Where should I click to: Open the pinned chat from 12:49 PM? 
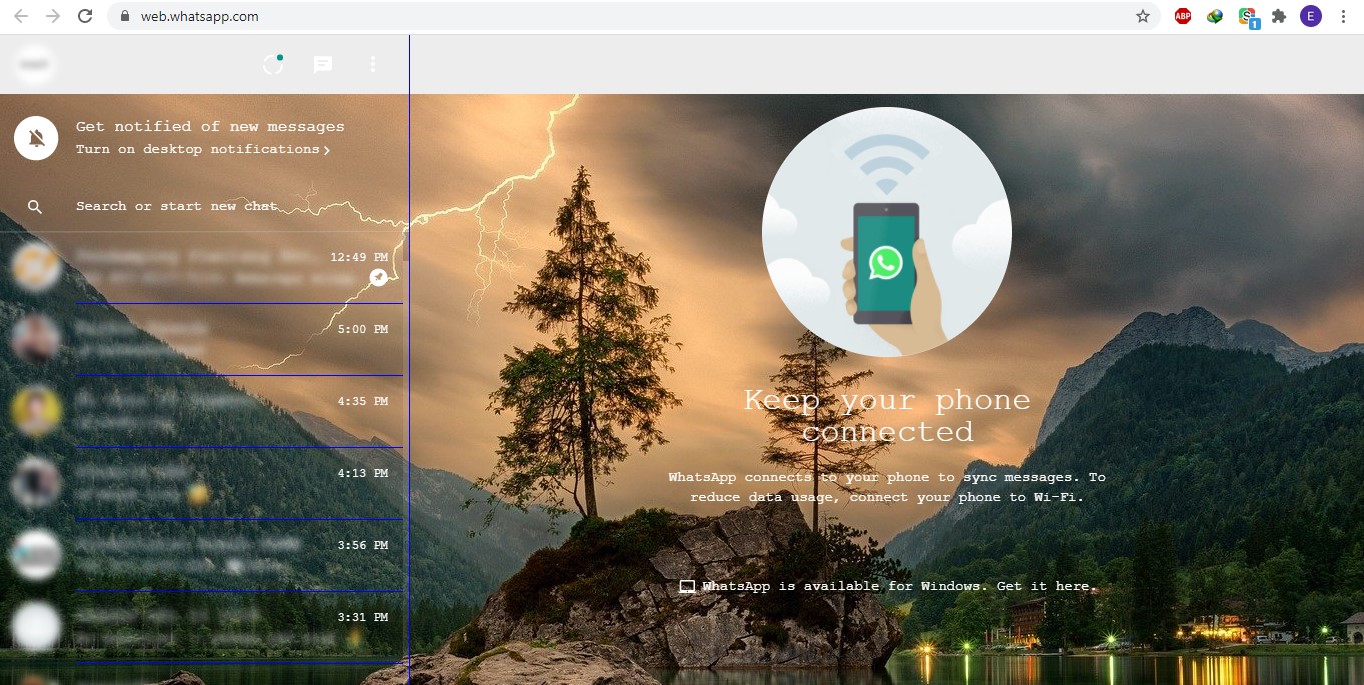(x=200, y=267)
